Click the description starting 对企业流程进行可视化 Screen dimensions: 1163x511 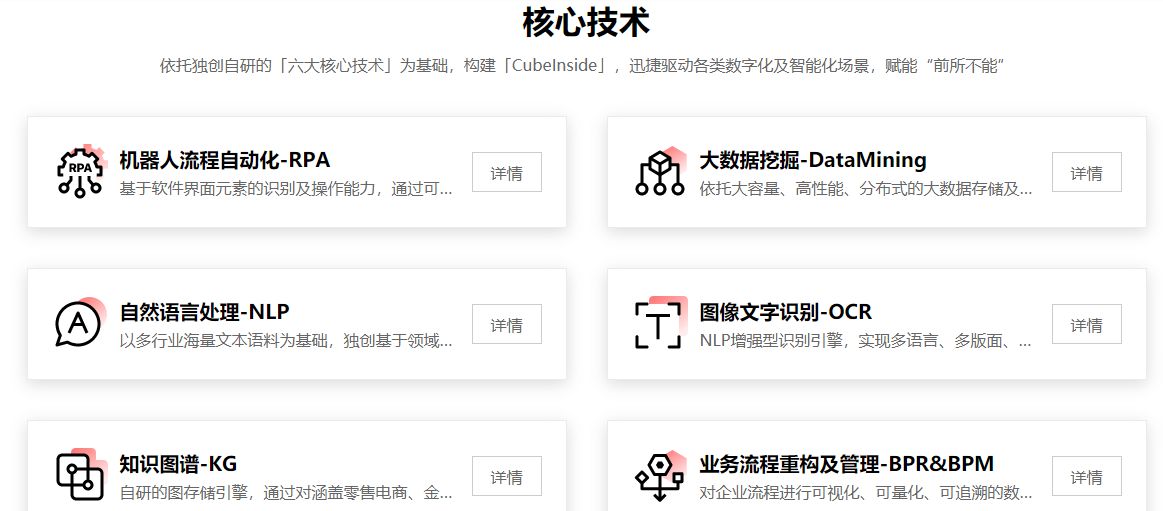pos(866,493)
